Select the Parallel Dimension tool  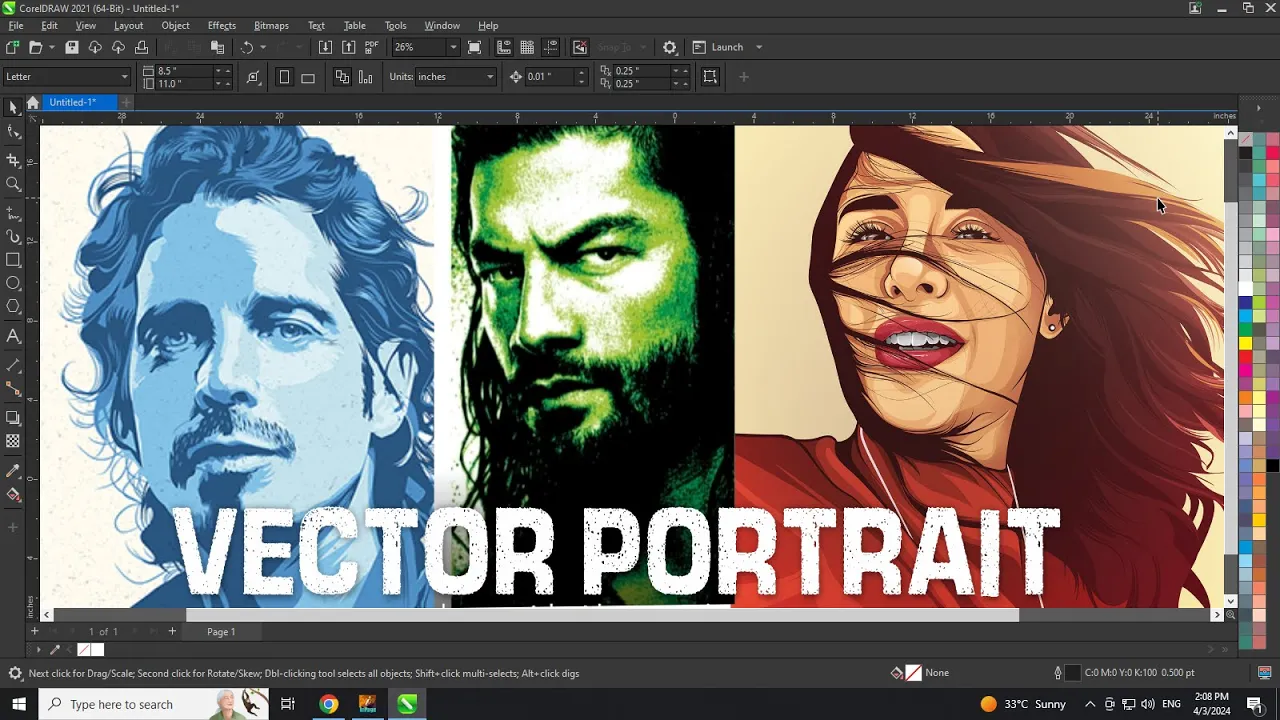[13, 365]
